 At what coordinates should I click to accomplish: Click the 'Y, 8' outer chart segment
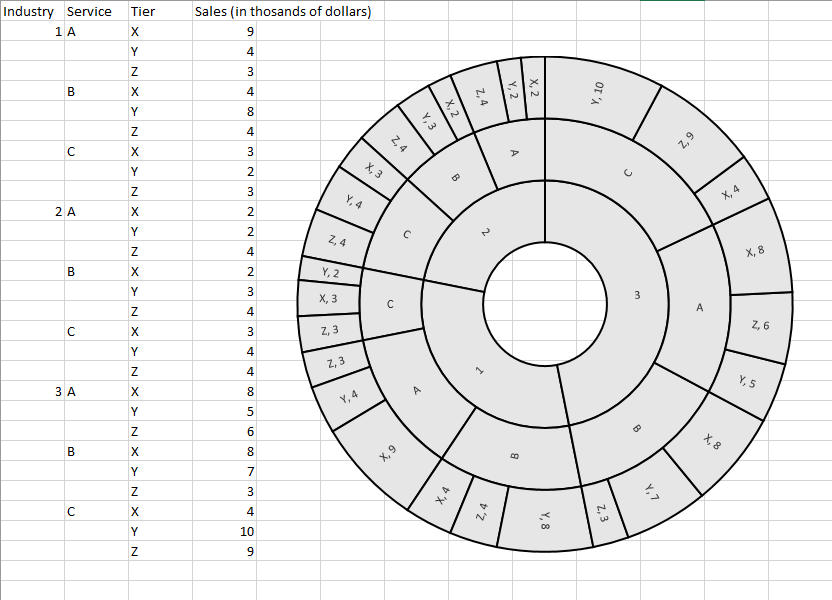tap(545, 520)
